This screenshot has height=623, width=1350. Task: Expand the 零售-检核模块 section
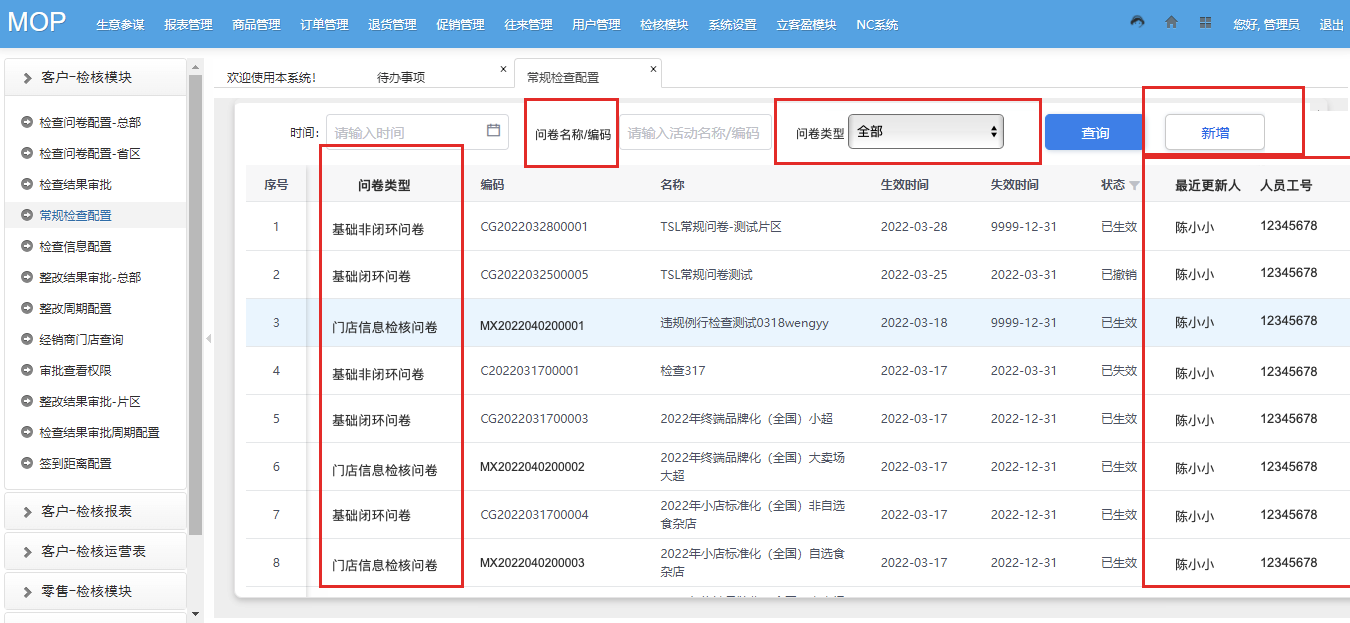pyautogui.click(x=95, y=591)
